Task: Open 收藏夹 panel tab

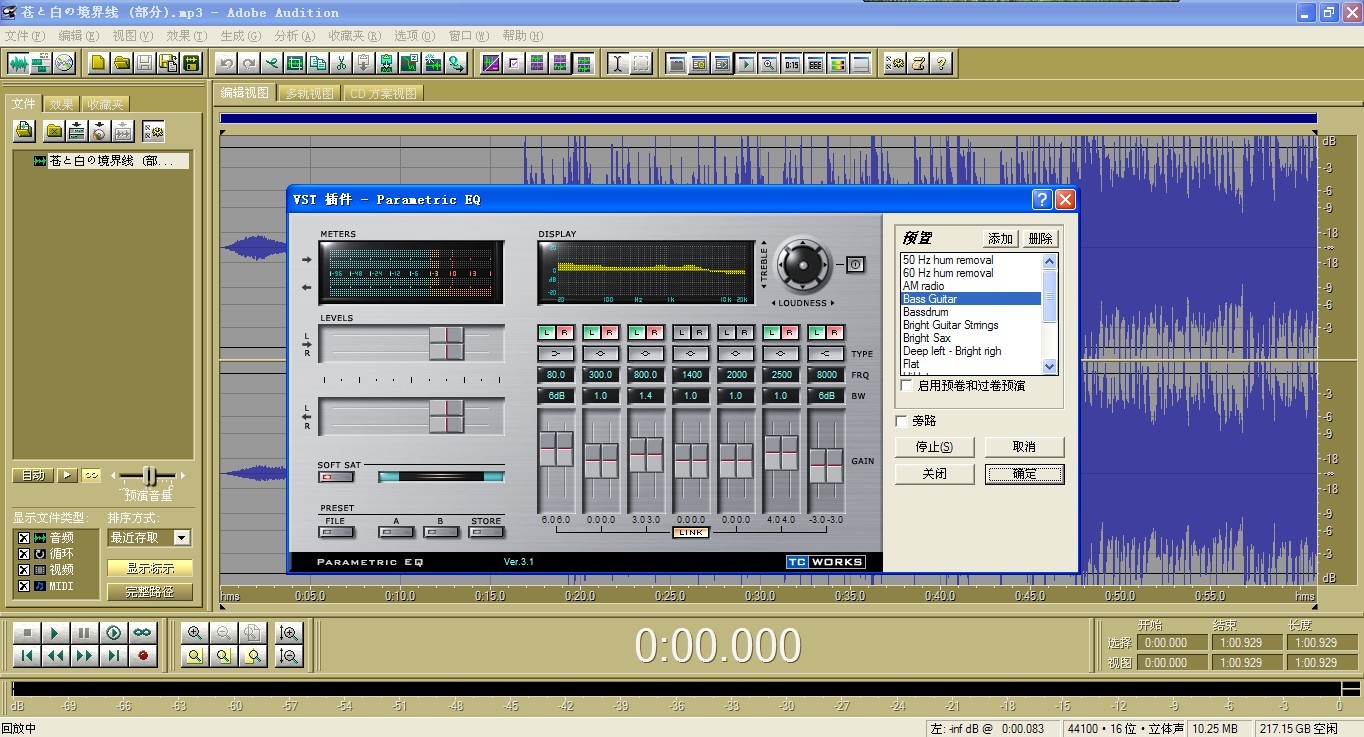Action: (104, 104)
